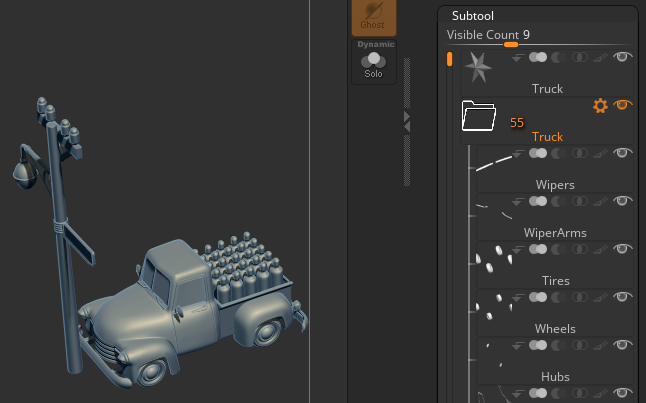Toggle polypaint brush on Wheels row
This screenshot has width=646, height=403.
click(601, 298)
